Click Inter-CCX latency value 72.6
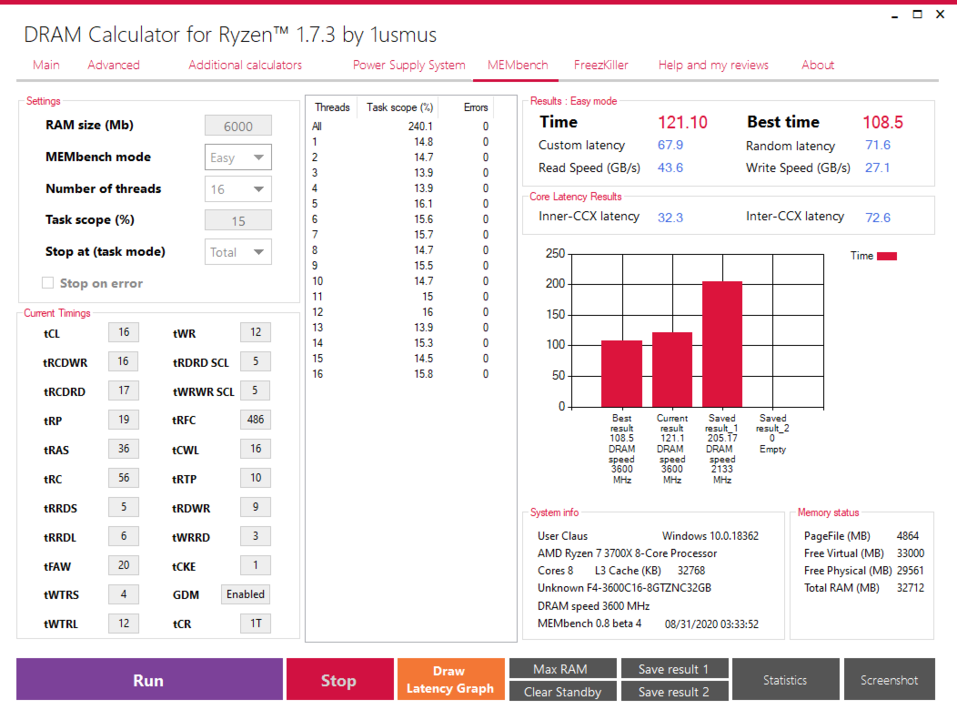The image size is (957, 720). [878, 218]
